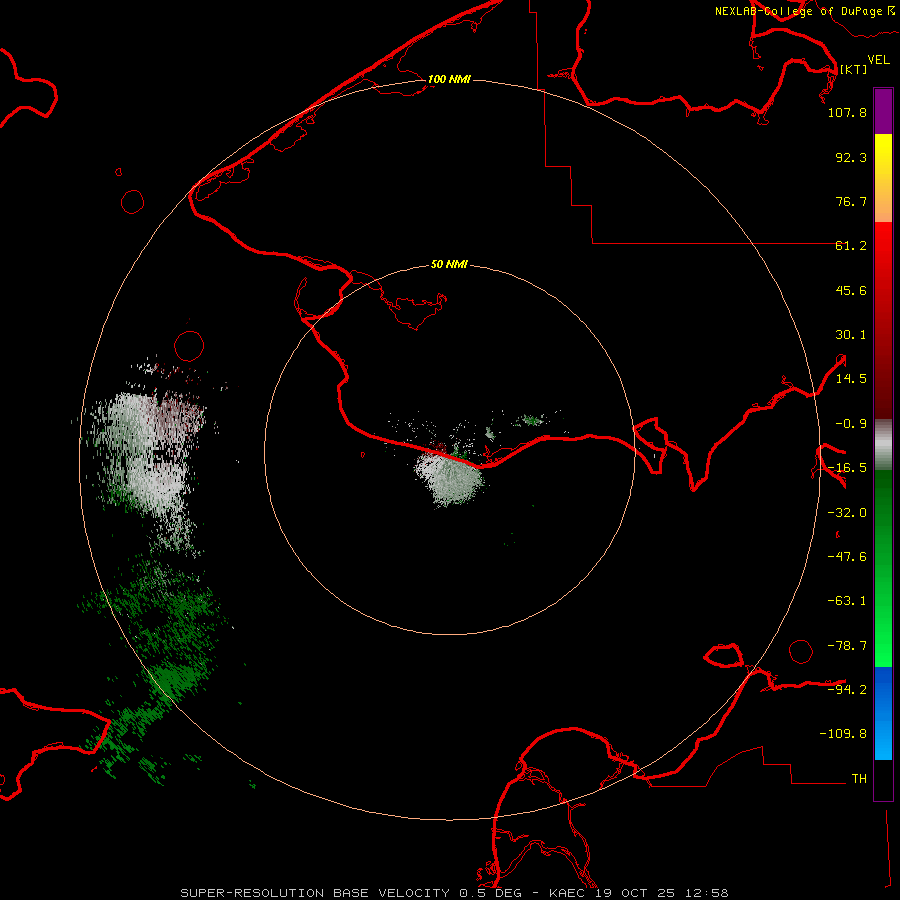Click the gray velocity echo at the radar center

(x=451, y=479)
